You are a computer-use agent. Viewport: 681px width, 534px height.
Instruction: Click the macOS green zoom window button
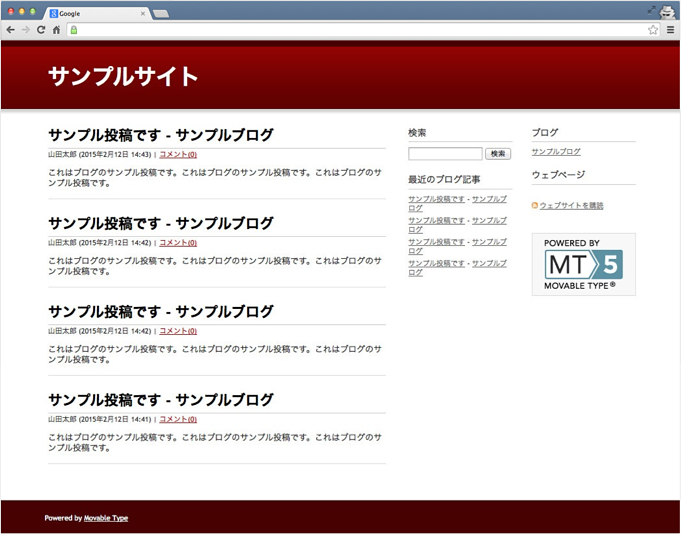coord(33,11)
